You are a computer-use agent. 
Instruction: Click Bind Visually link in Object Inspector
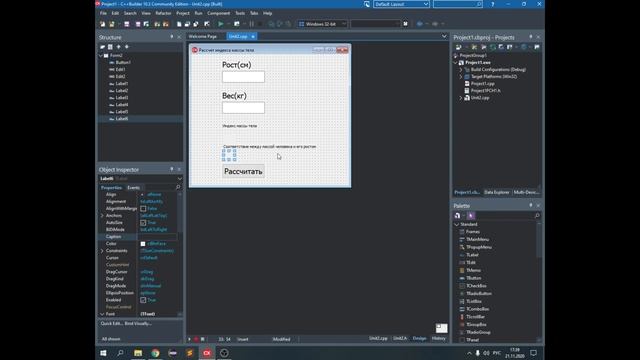138,324
